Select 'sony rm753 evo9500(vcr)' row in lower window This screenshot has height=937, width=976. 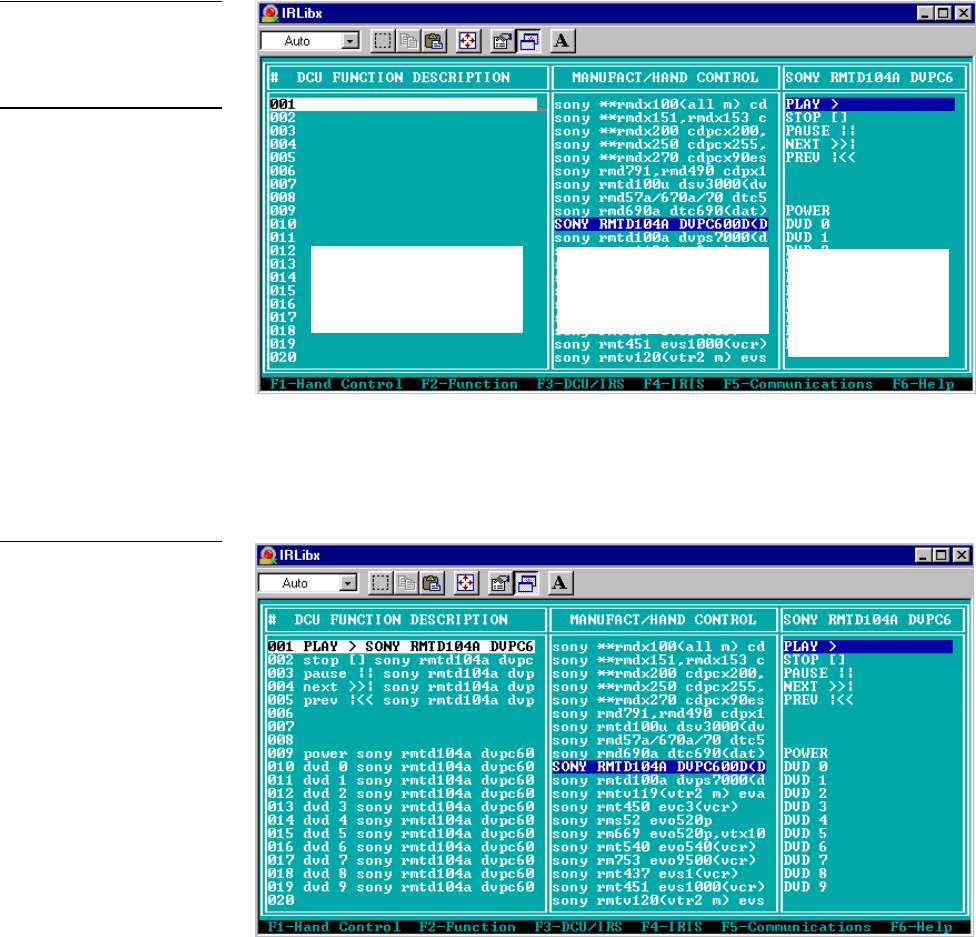pos(654,860)
